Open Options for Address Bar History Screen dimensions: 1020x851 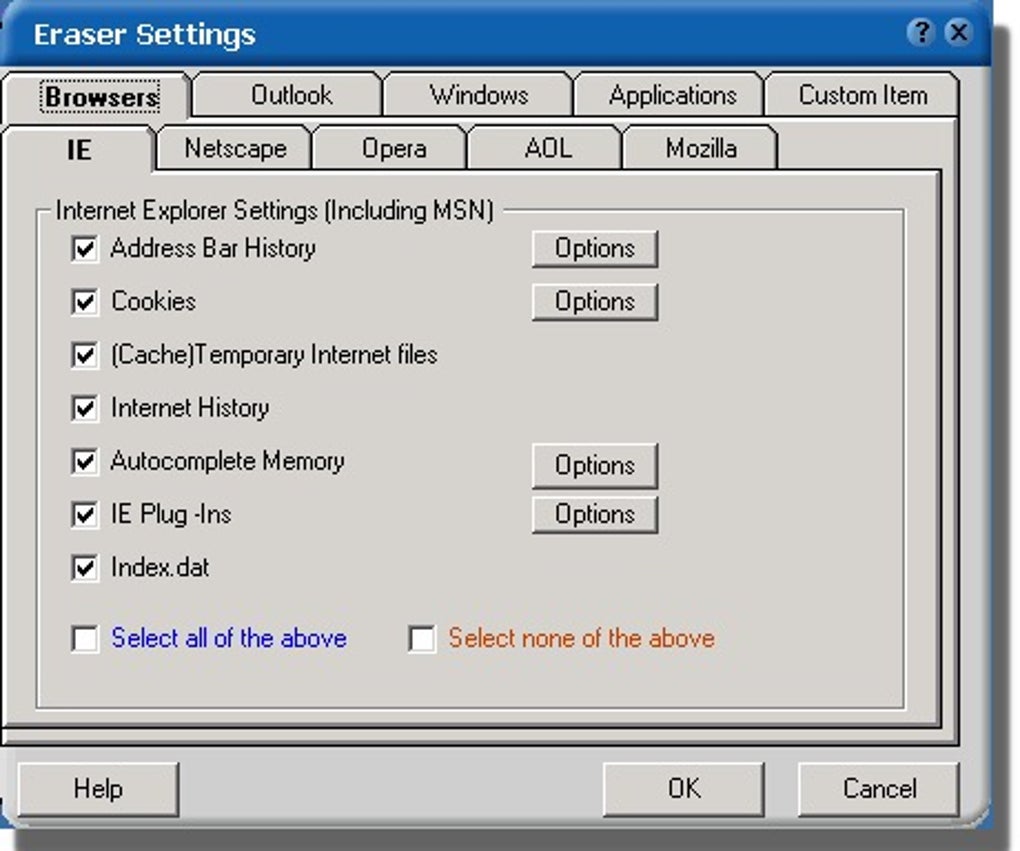pos(595,249)
